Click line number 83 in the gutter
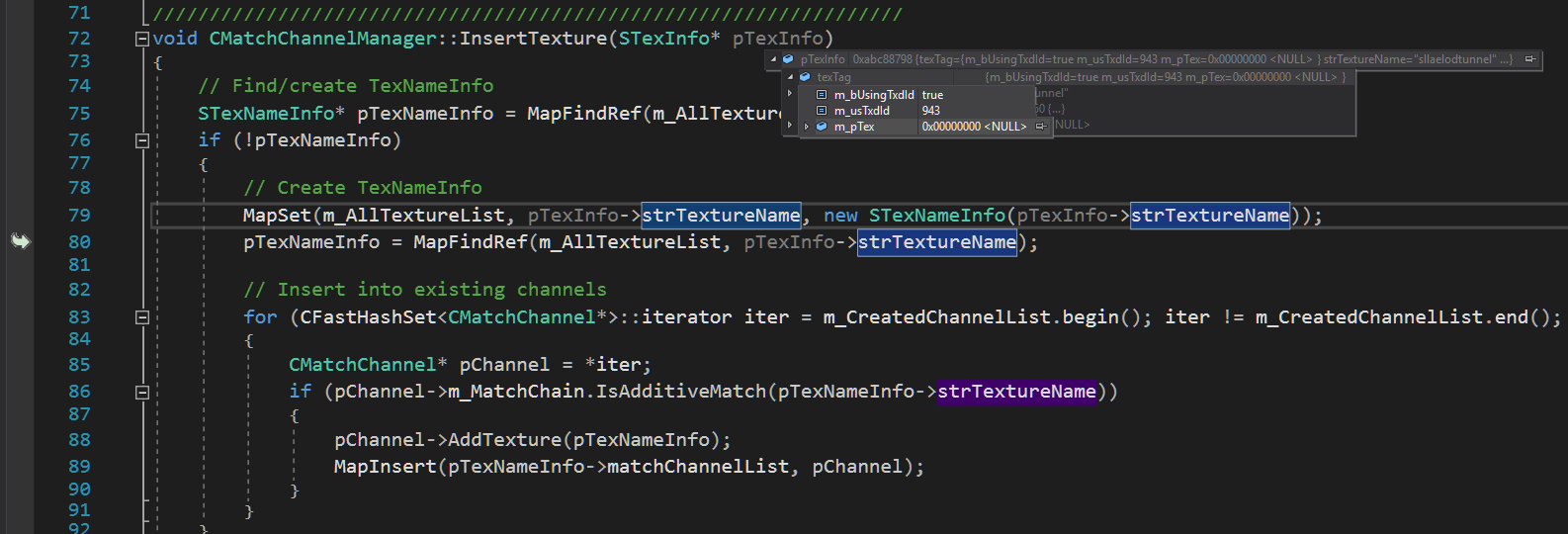Image resolution: width=1568 pixels, height=534 pixels. 79,317
